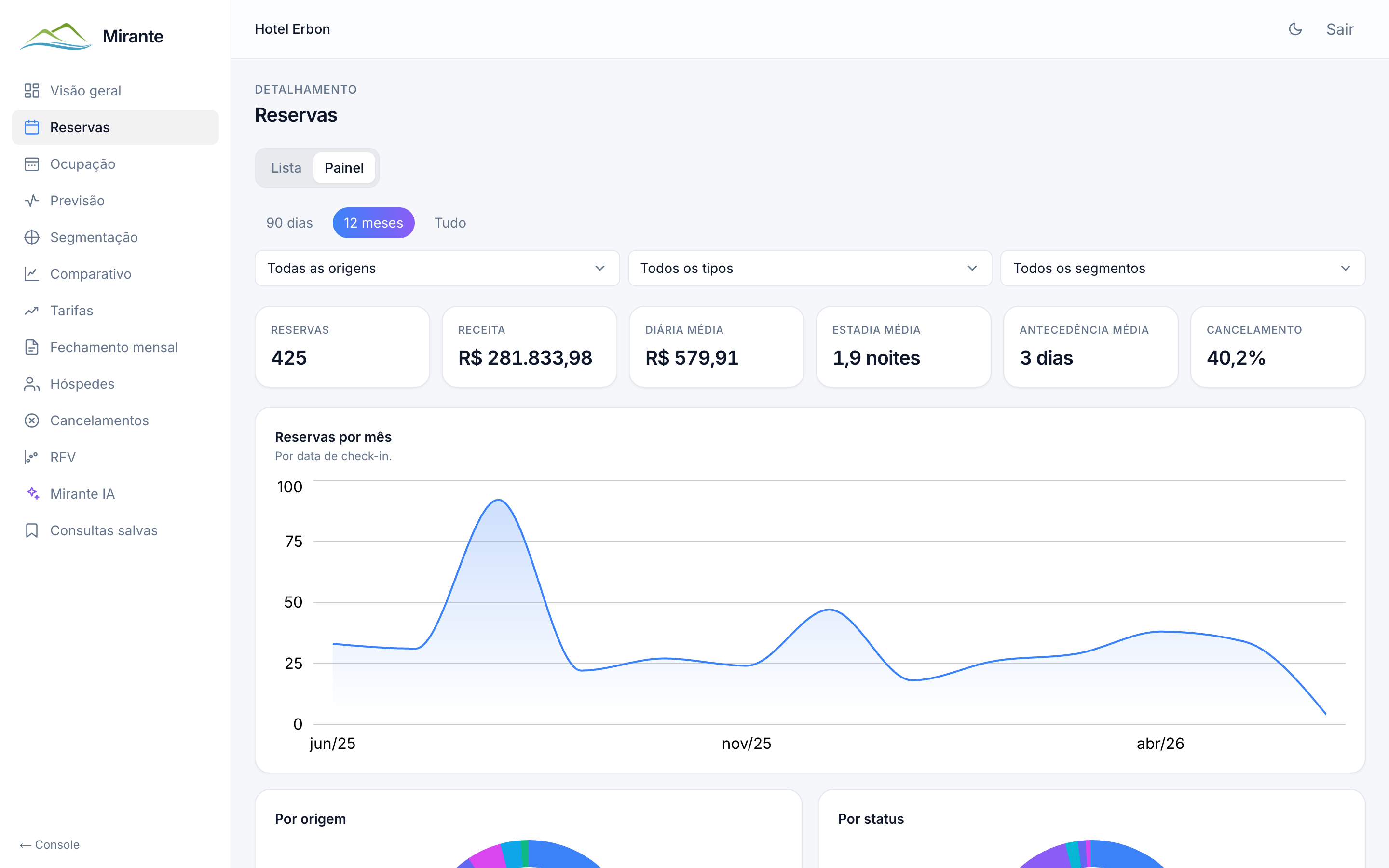Click the abr/26 axis label

1160,744
